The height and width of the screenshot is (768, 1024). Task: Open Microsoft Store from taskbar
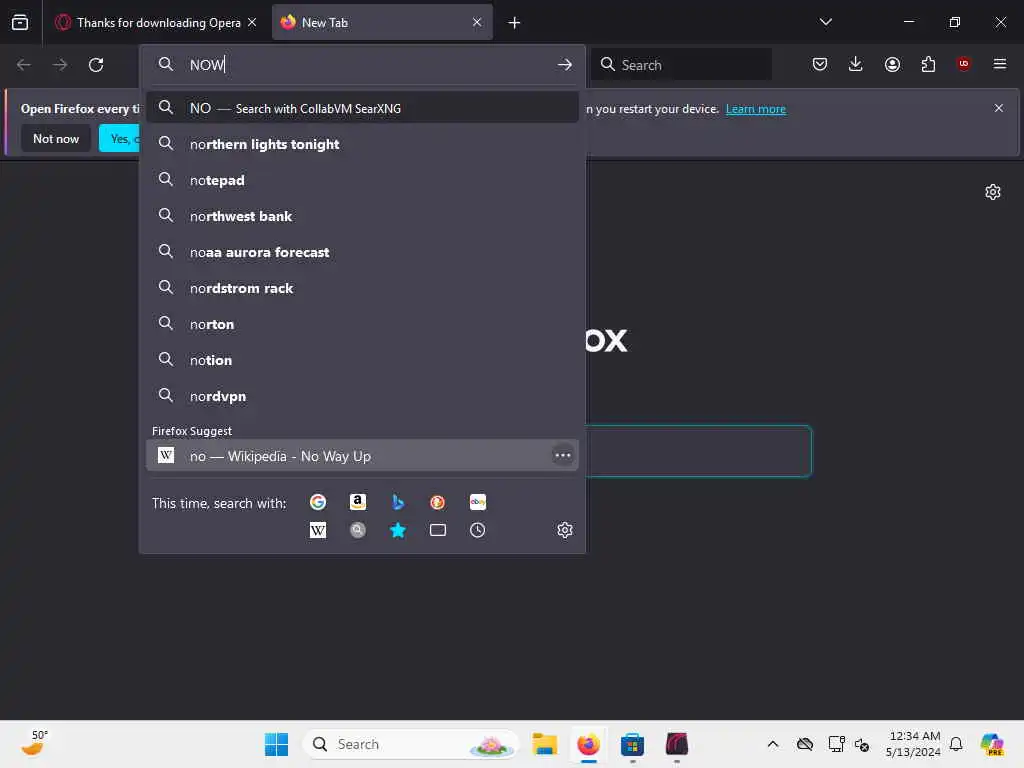632,744
